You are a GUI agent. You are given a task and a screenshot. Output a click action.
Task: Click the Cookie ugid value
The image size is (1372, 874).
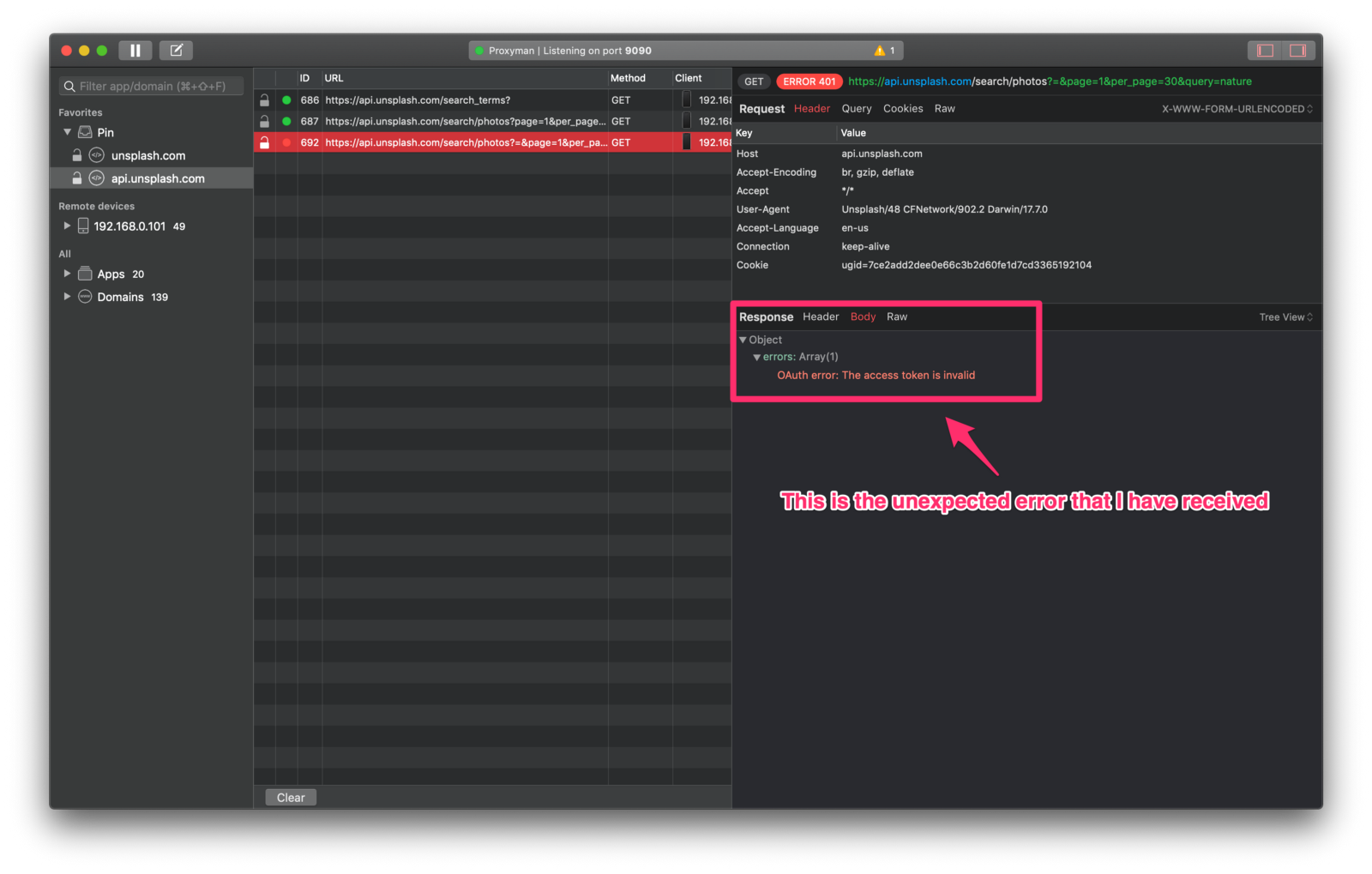tap(966, 265)
